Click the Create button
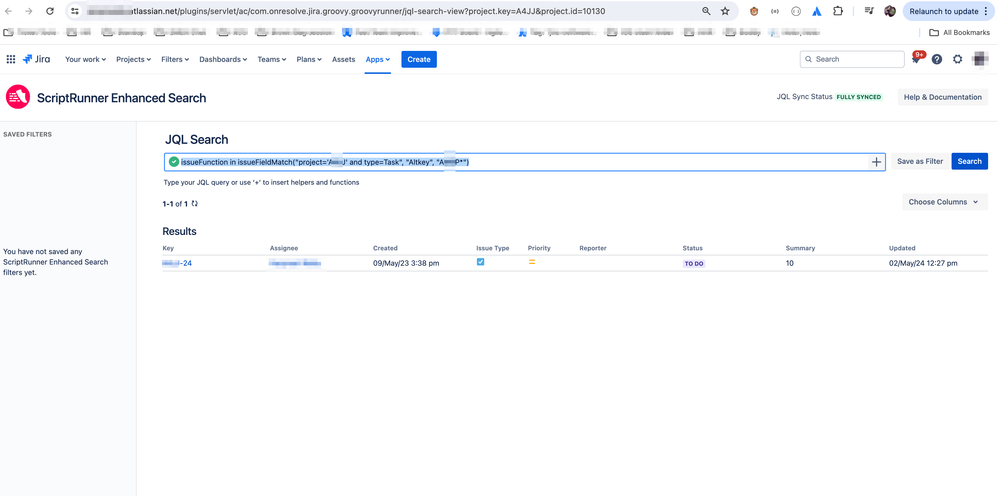This screenshot has height=496, width=998. pyautogui.click(x=419, y=59)
